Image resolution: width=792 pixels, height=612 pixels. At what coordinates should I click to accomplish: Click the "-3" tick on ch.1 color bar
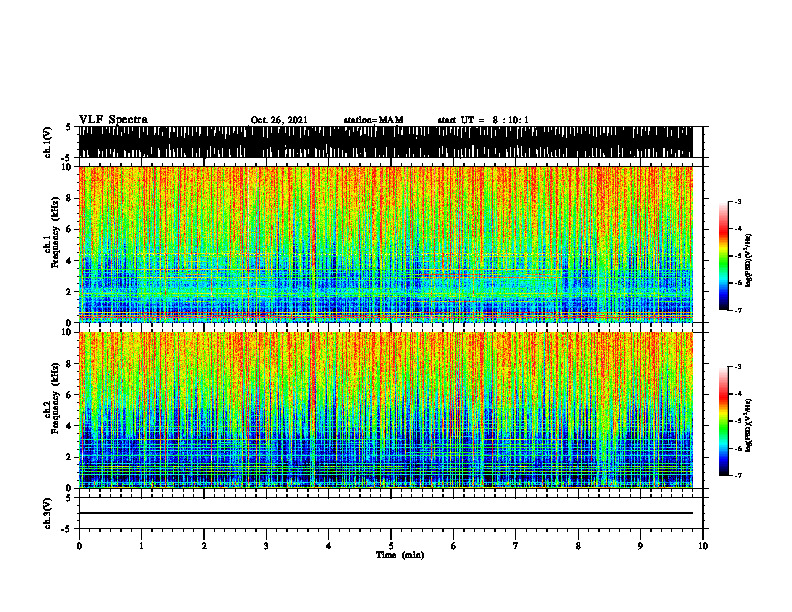[x=738, y=201]
